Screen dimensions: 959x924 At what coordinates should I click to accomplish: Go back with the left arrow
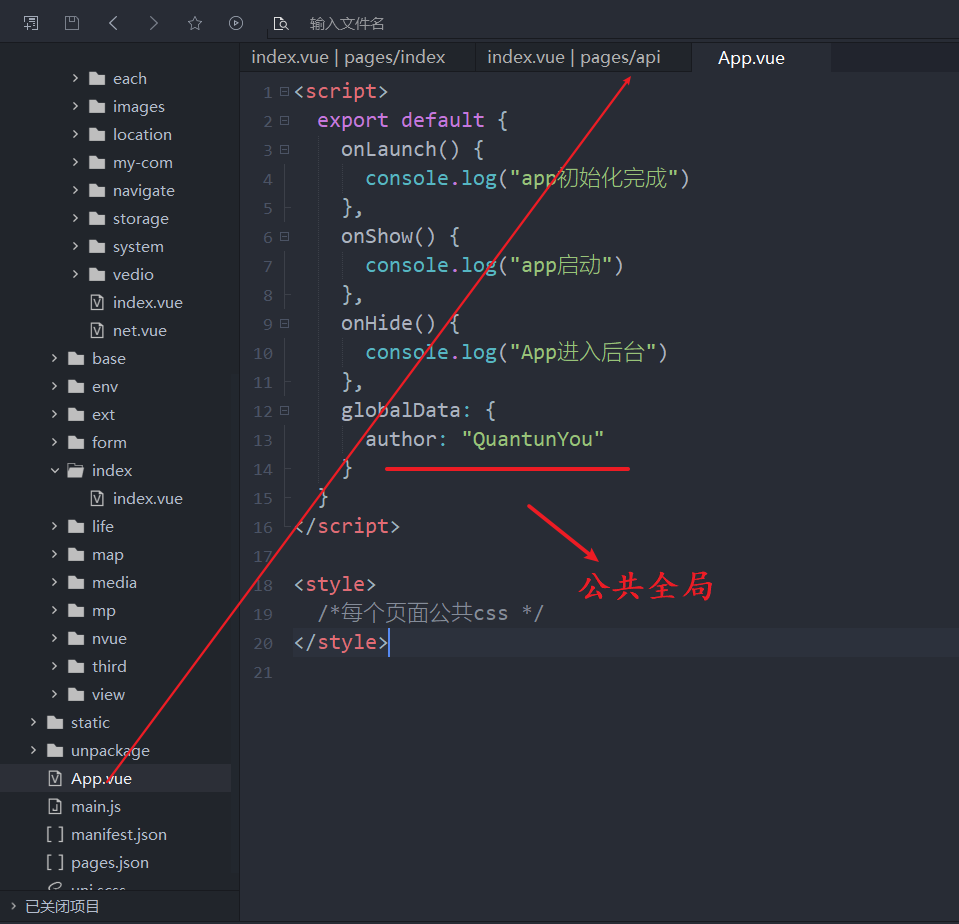(113, 23)
